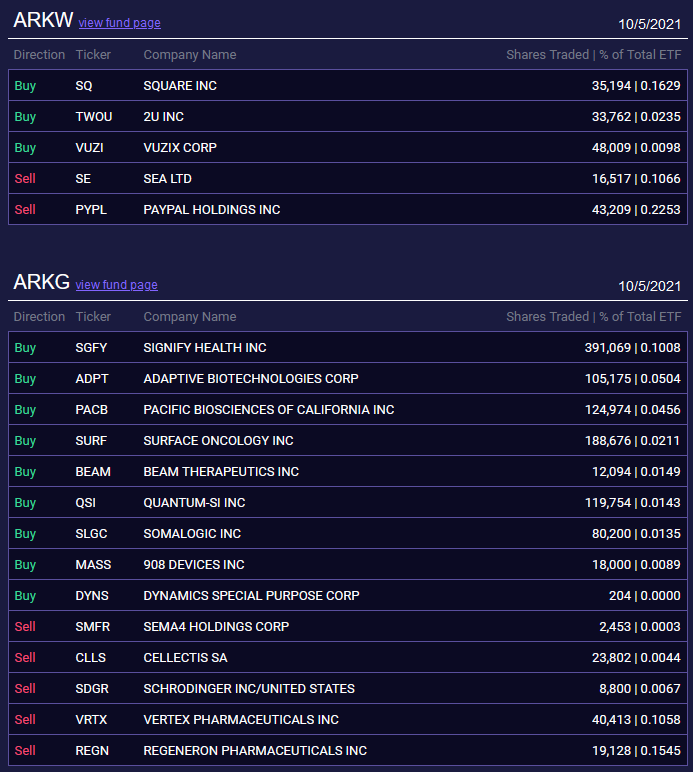Click PAYPAL HOLDINGS INC company name
The height and width of the screenshot is (772, 693).
212,210
